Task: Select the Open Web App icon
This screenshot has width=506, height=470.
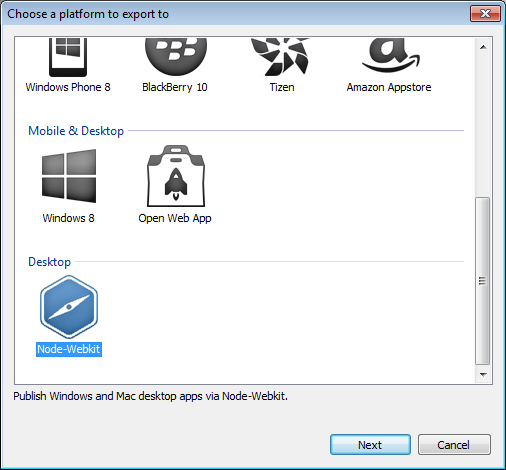Action: [x=176, y=176]
